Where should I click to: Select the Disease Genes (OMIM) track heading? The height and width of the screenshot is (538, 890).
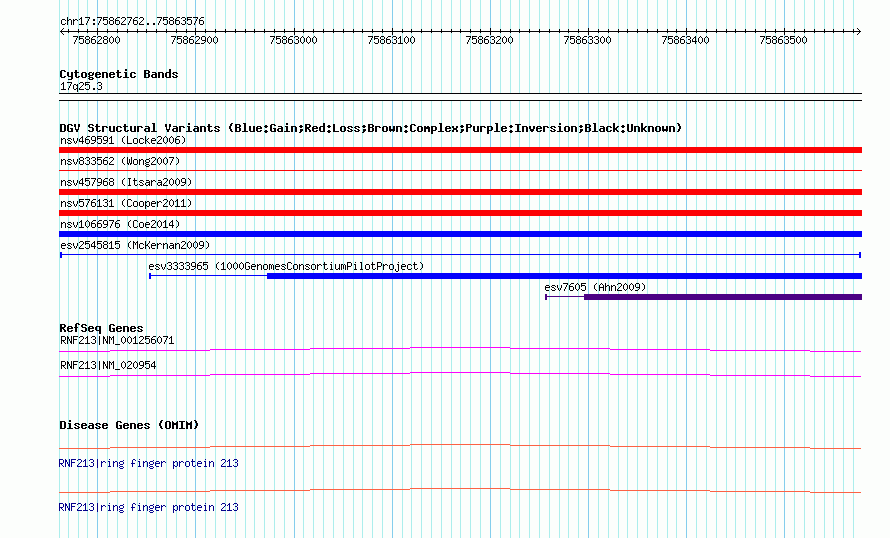129,425
